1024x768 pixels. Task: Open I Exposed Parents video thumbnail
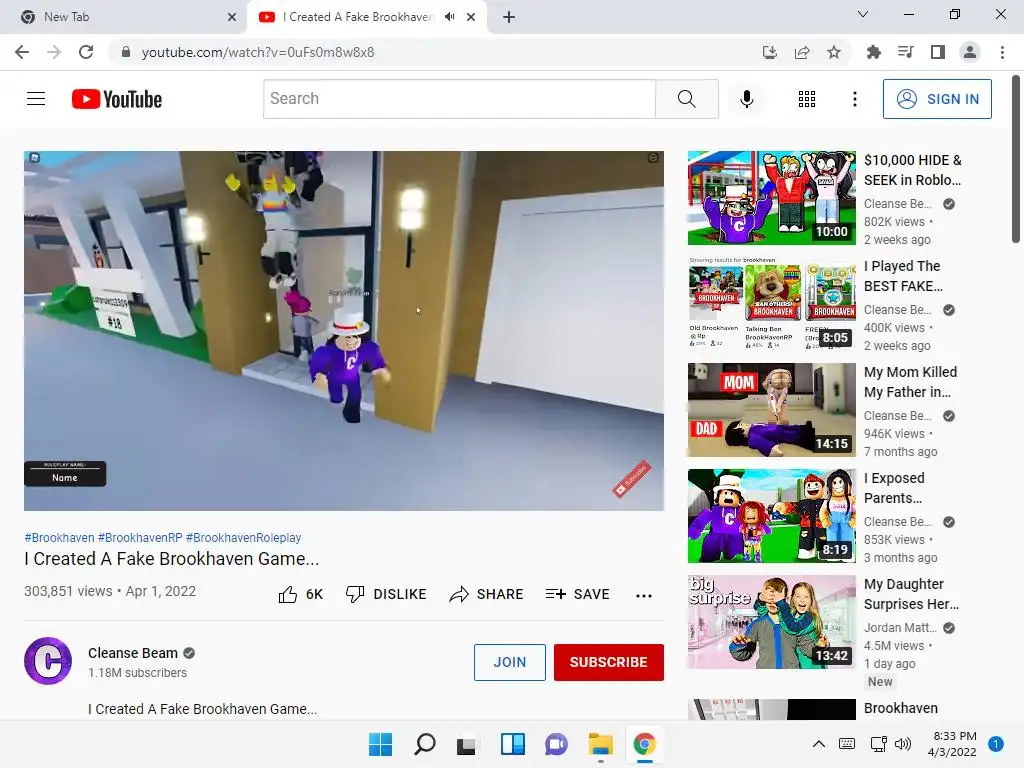point(771,516)
